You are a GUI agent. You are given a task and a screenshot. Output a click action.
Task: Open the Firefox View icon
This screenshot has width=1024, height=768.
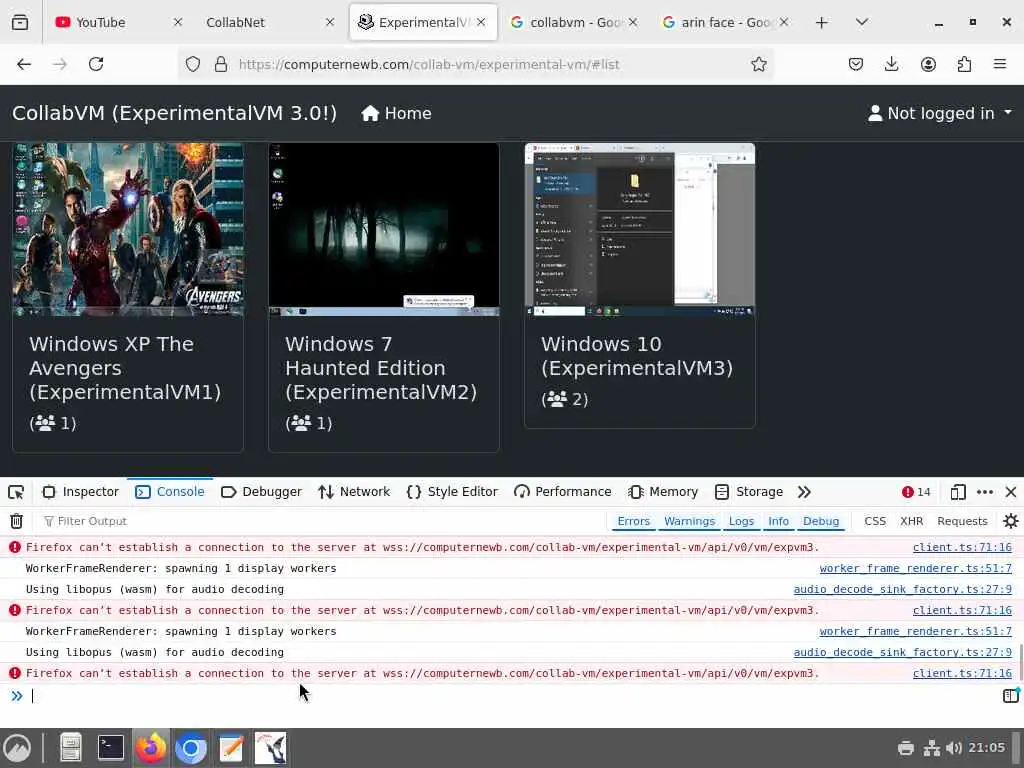point(20,22)
